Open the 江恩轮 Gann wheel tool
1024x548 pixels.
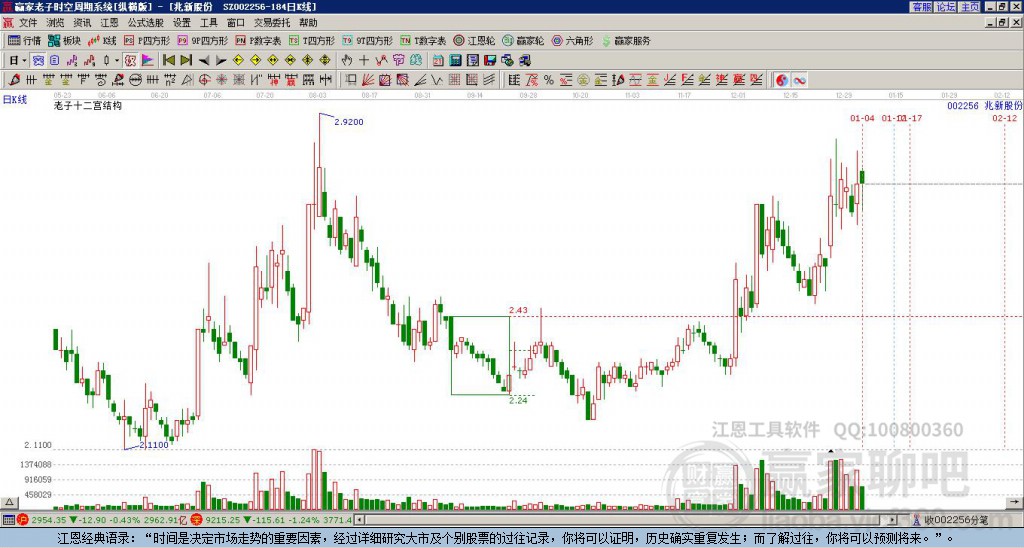pos(475,40)
